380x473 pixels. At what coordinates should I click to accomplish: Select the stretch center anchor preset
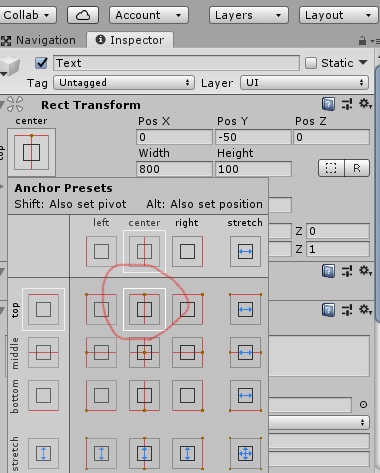pyautogui.click(x=144, y=453)
